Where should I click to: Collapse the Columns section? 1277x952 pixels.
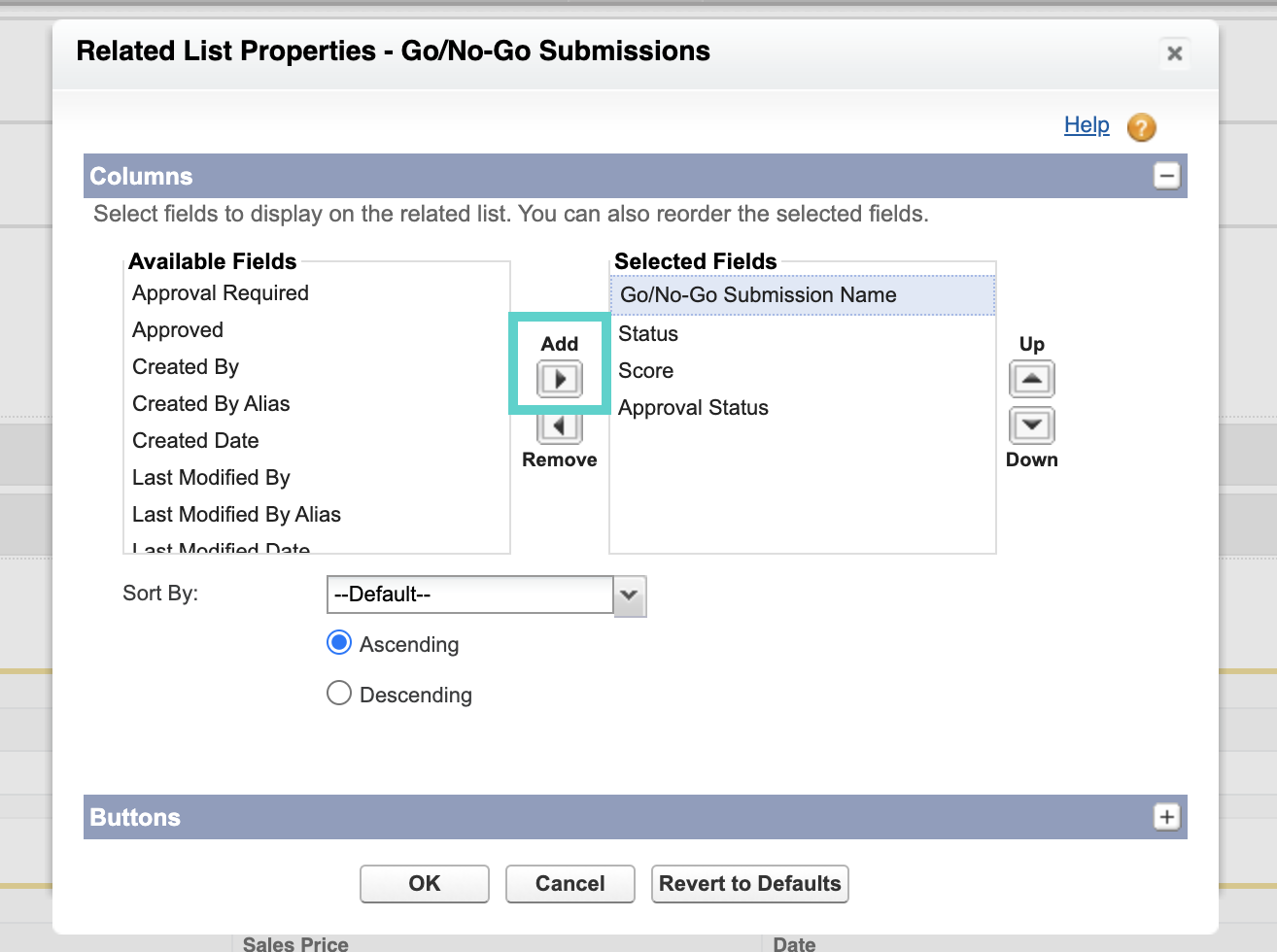pyautogui.click(x=1167, y=176)
